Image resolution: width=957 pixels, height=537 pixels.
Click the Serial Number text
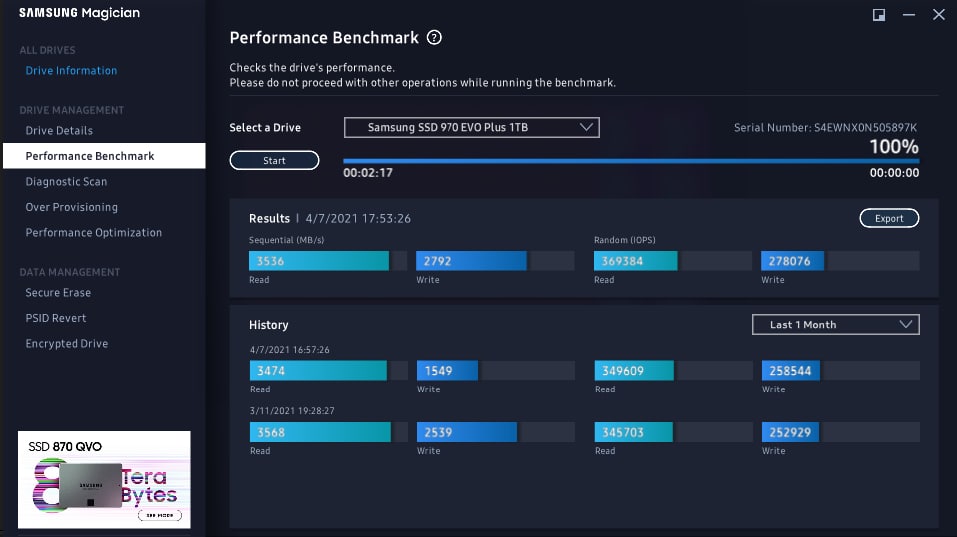tap(825, 128)
